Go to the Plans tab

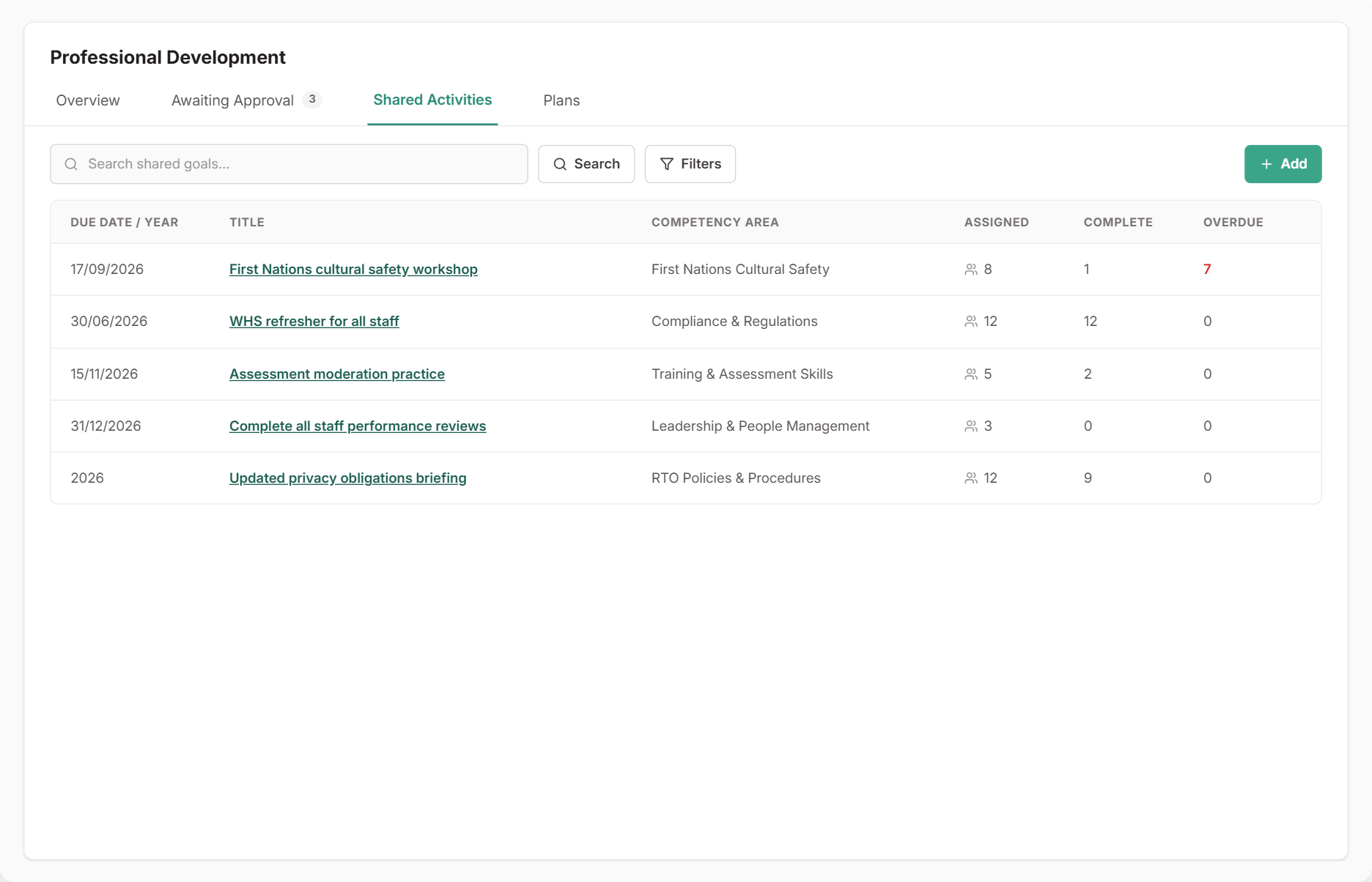[x=561, y=100]
